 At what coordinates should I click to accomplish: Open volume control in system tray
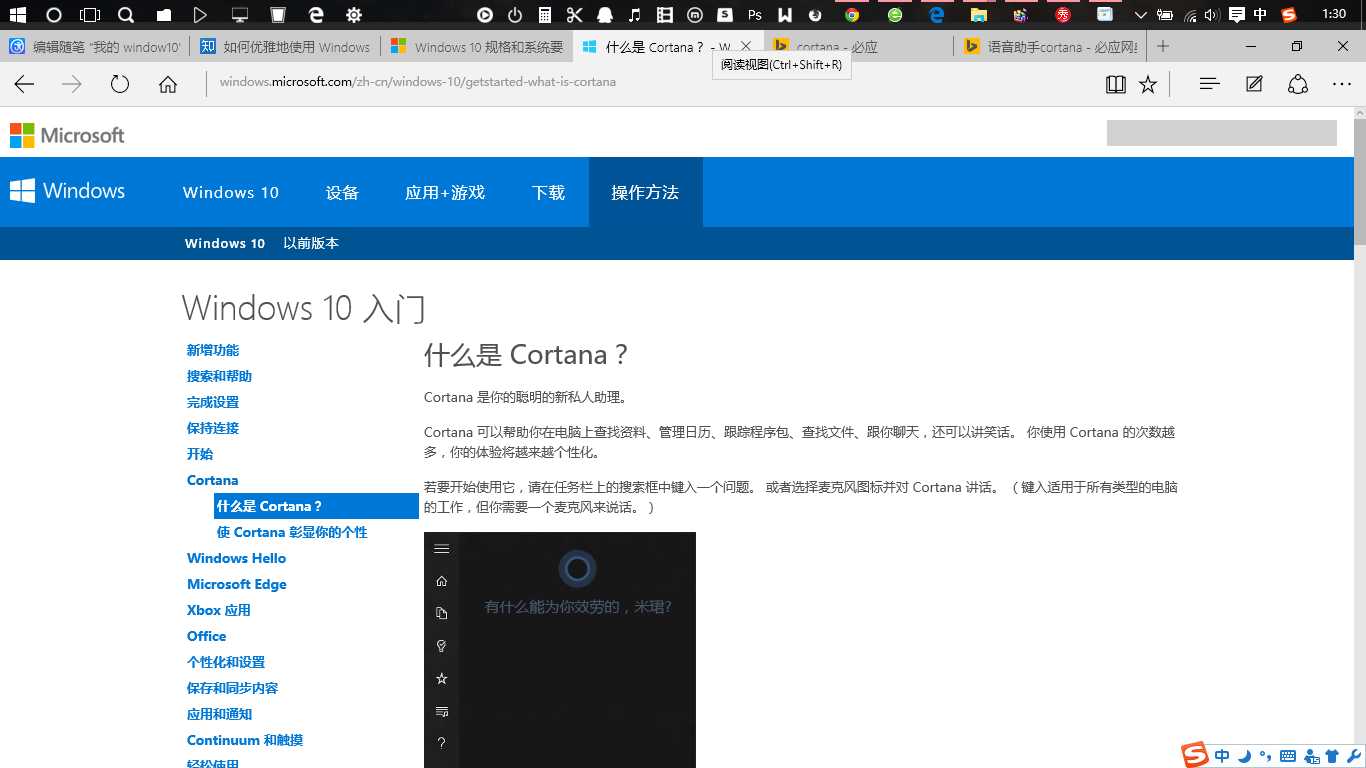[1212, 15]
